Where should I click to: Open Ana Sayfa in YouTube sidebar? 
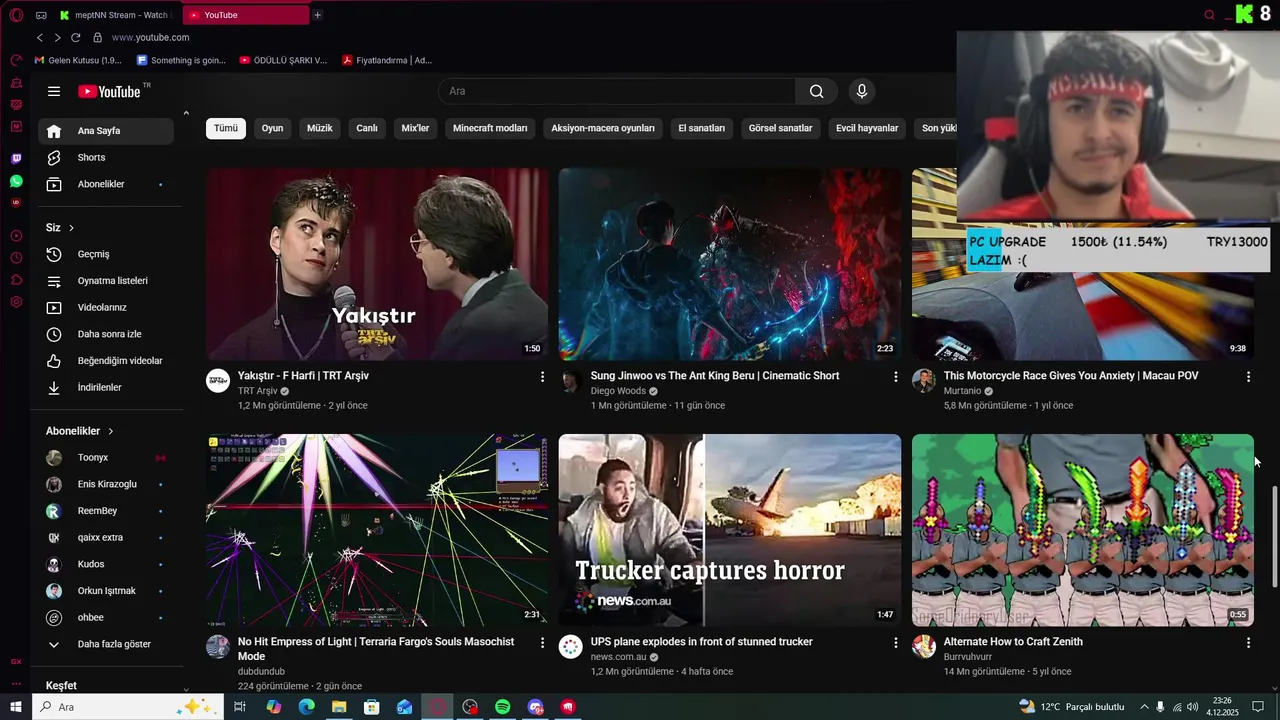pos(106,131)
